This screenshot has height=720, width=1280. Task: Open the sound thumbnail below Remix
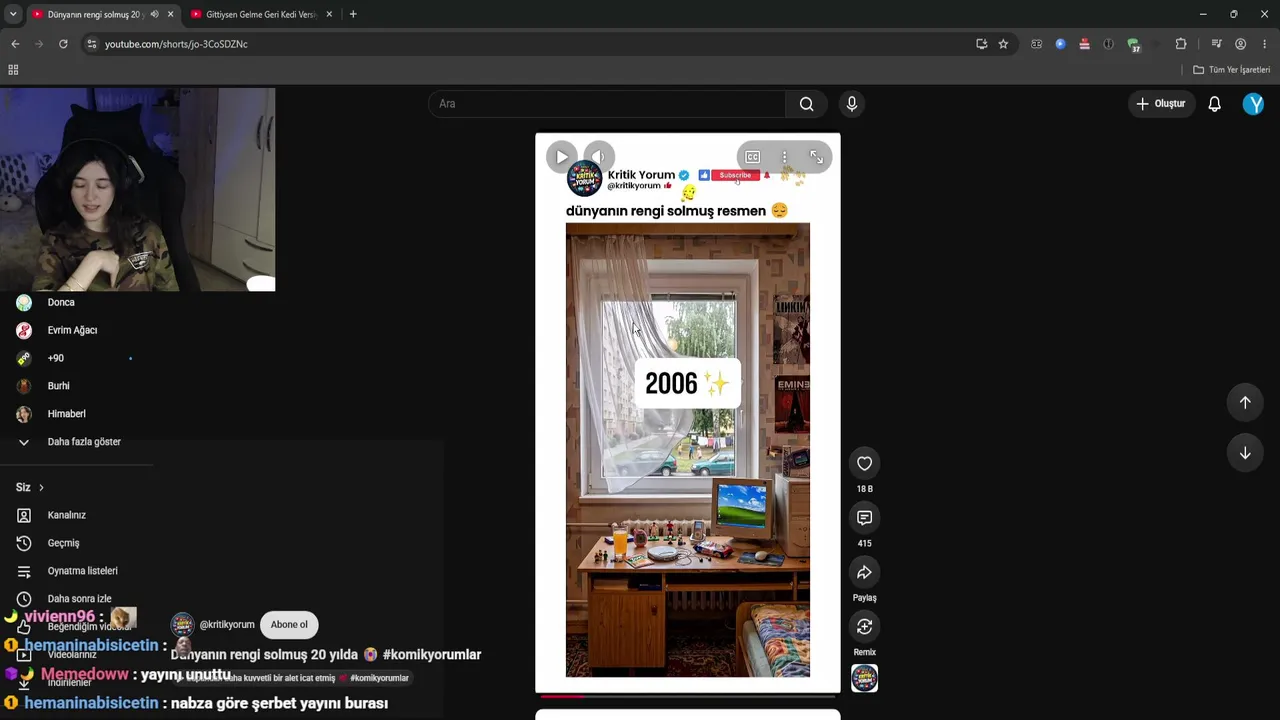click(864, 679)
